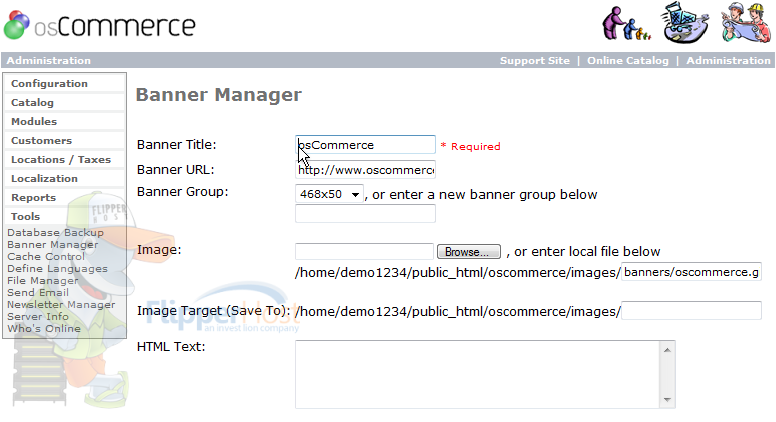The width and height of the screenshot is (776, 422).
Task: Click HTML Text scrollbar up arrow
Action: pos(667,350)
